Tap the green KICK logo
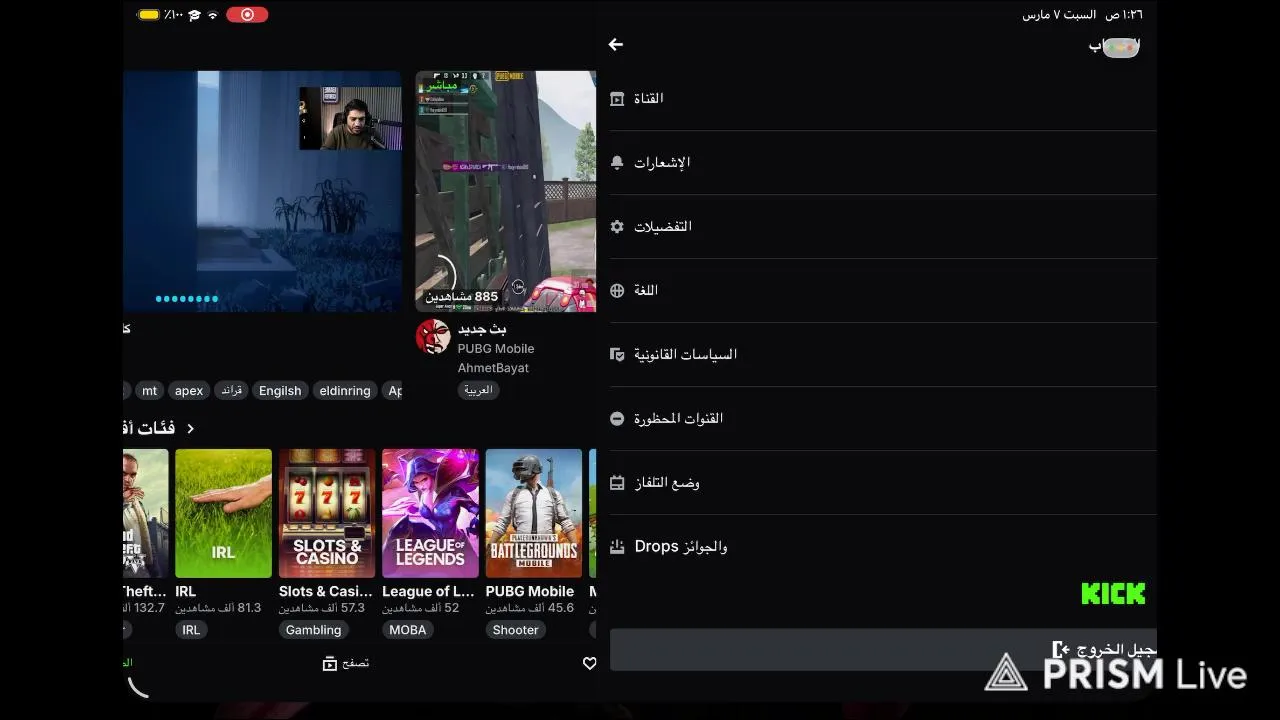The image size is (1280, 720). point(1113,594)
